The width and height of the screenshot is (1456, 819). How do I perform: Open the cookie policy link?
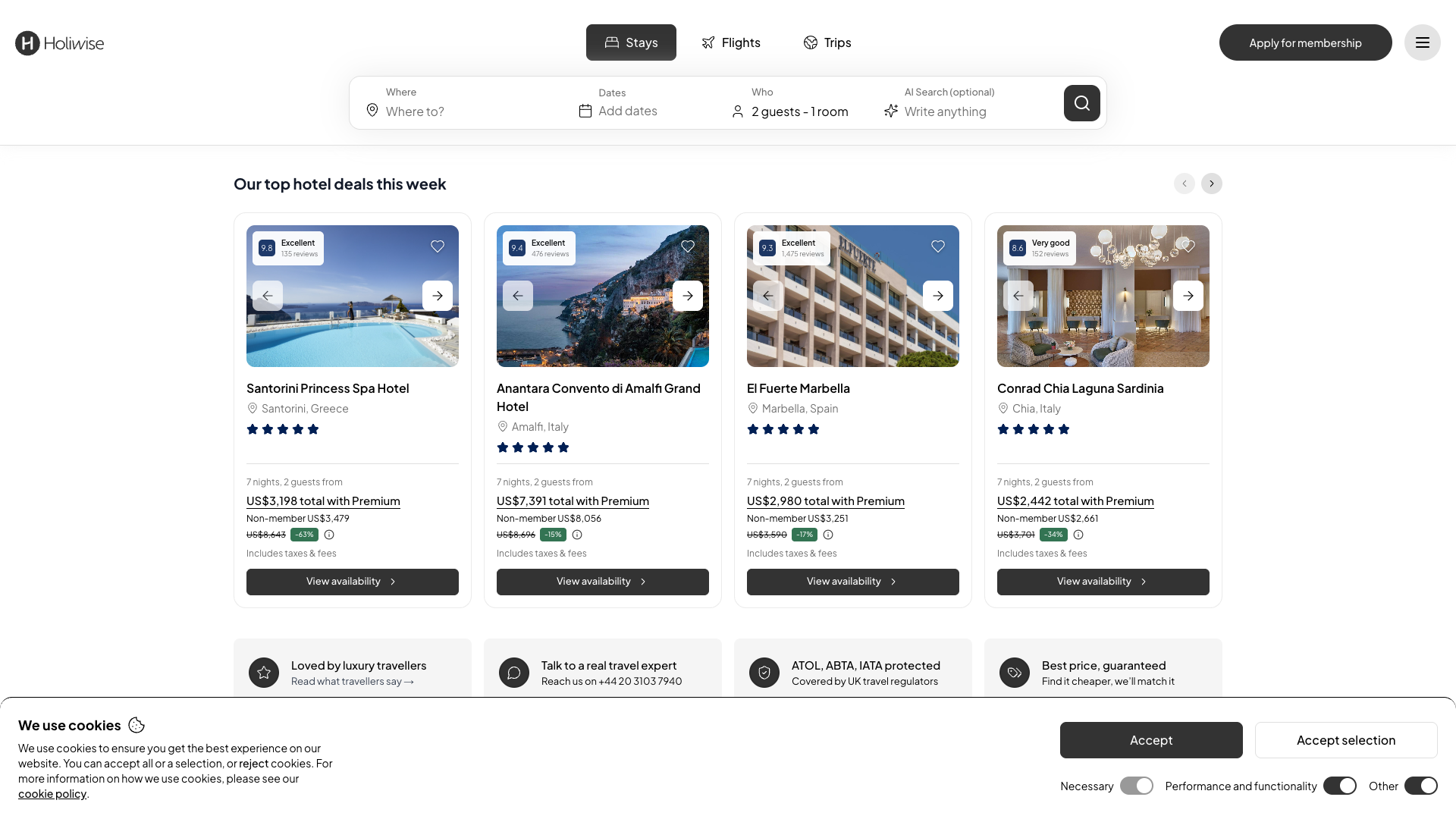tap(52, 794)
